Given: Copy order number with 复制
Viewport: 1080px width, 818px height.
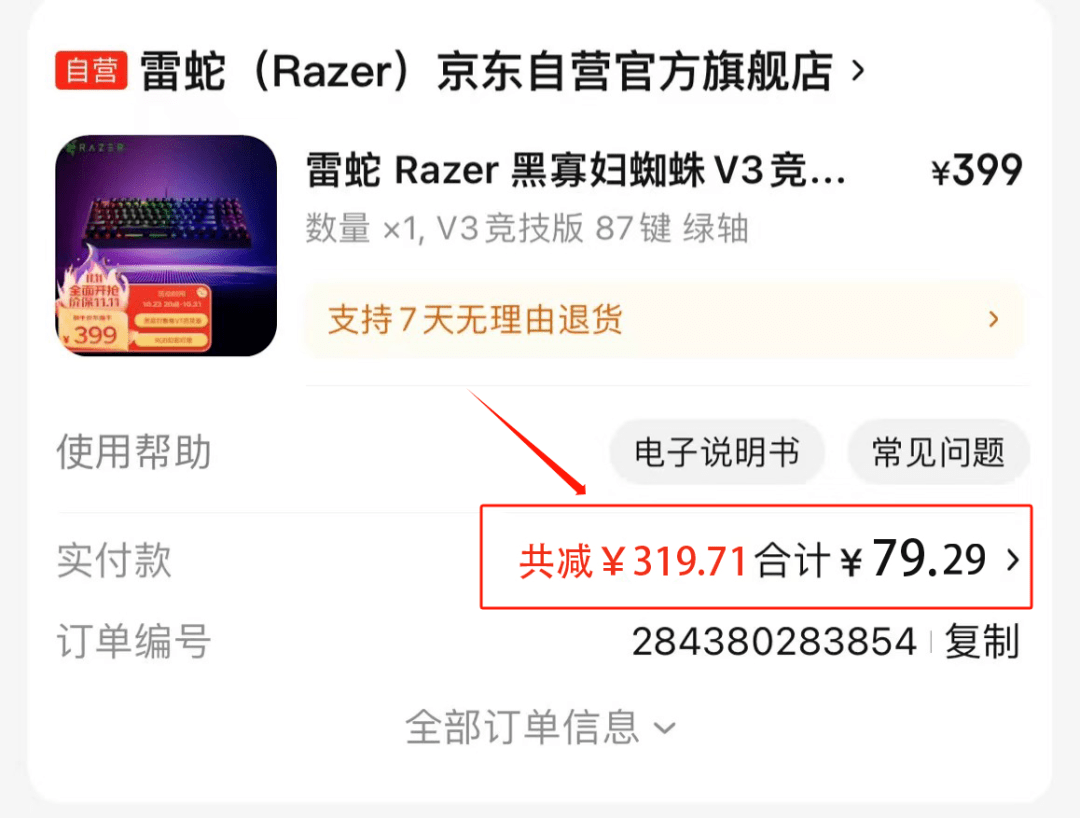Looking at the screenshot, I should pos(982,642).
